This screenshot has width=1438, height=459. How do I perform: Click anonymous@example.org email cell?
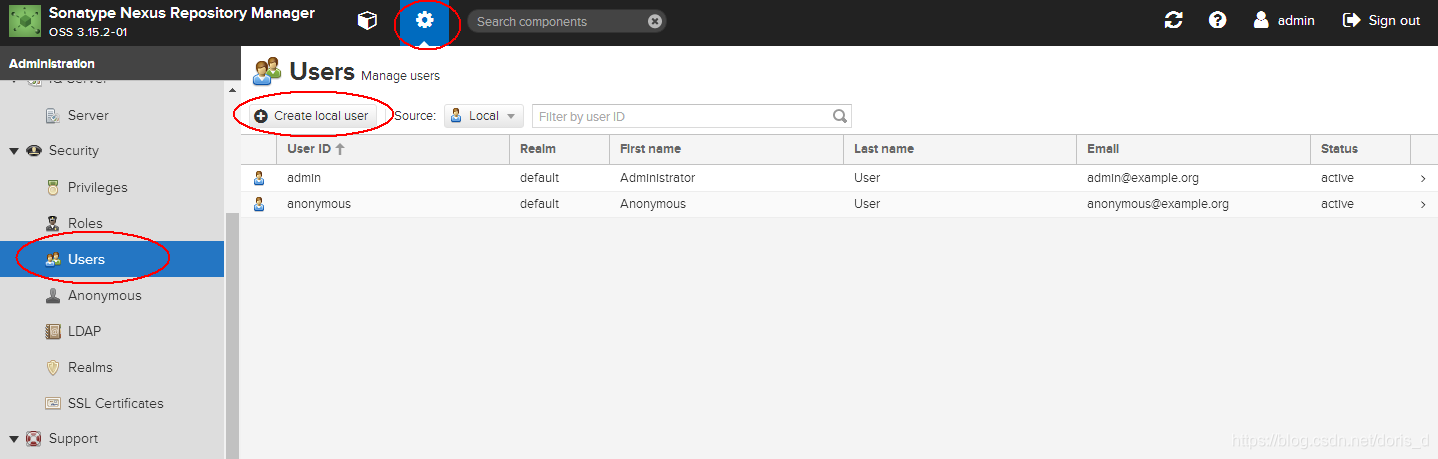click(1158, 204)
